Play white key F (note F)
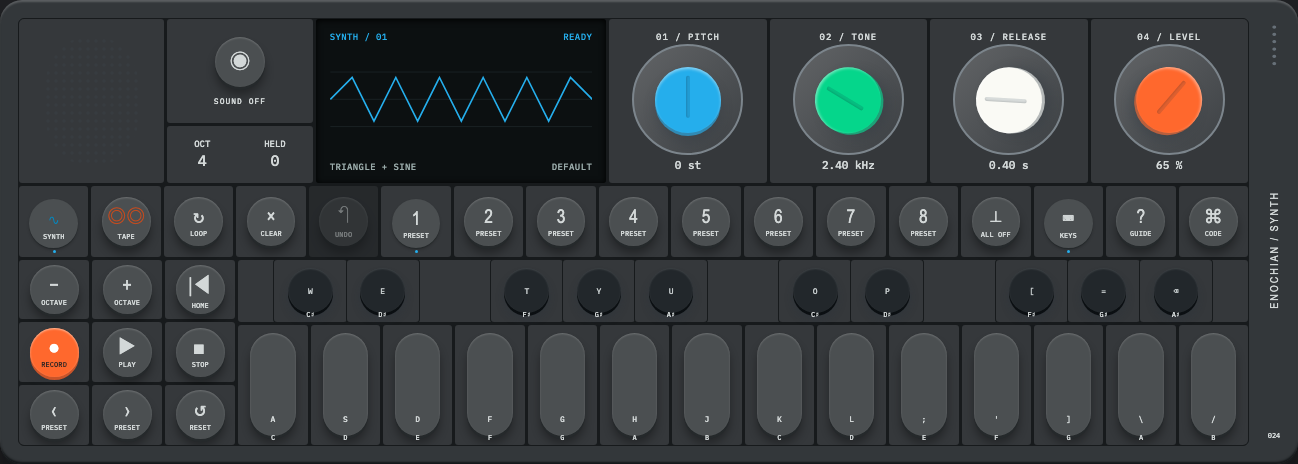Screen dimensions: 1298x464 [490, 384]
